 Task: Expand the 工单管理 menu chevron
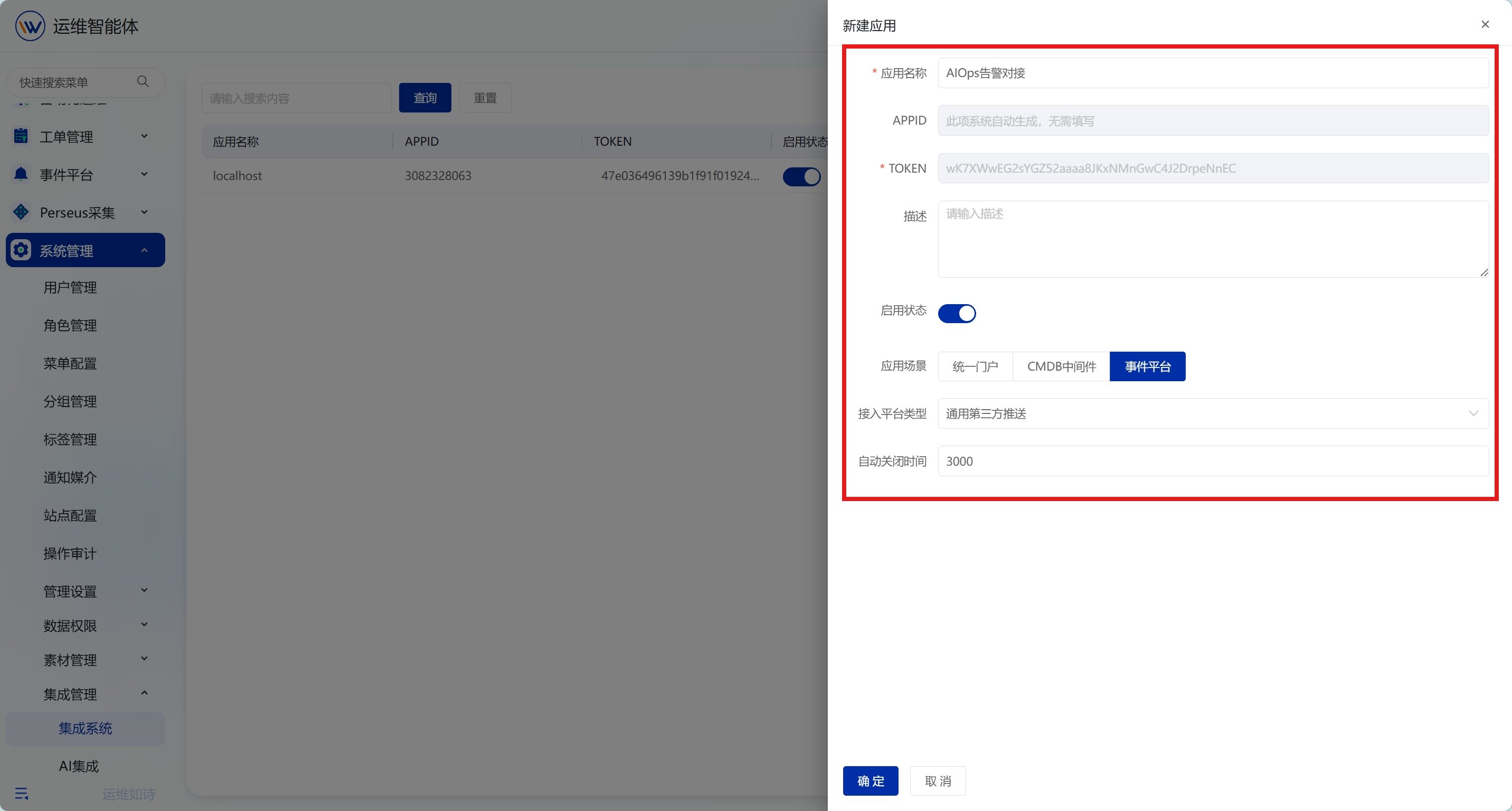[145, 136]
